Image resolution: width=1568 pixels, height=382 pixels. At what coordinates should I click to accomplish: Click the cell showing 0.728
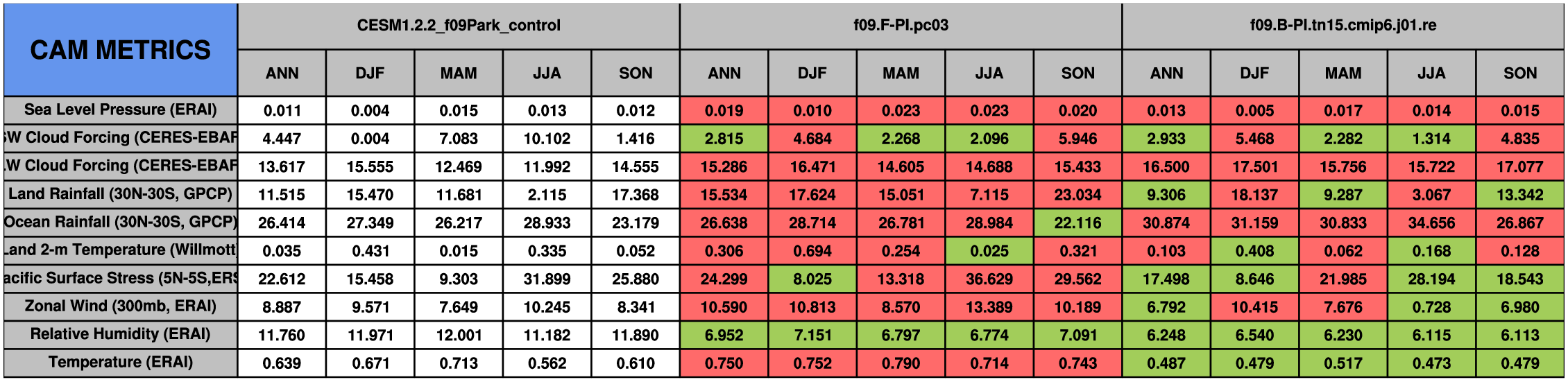[x=1431, y=306]
